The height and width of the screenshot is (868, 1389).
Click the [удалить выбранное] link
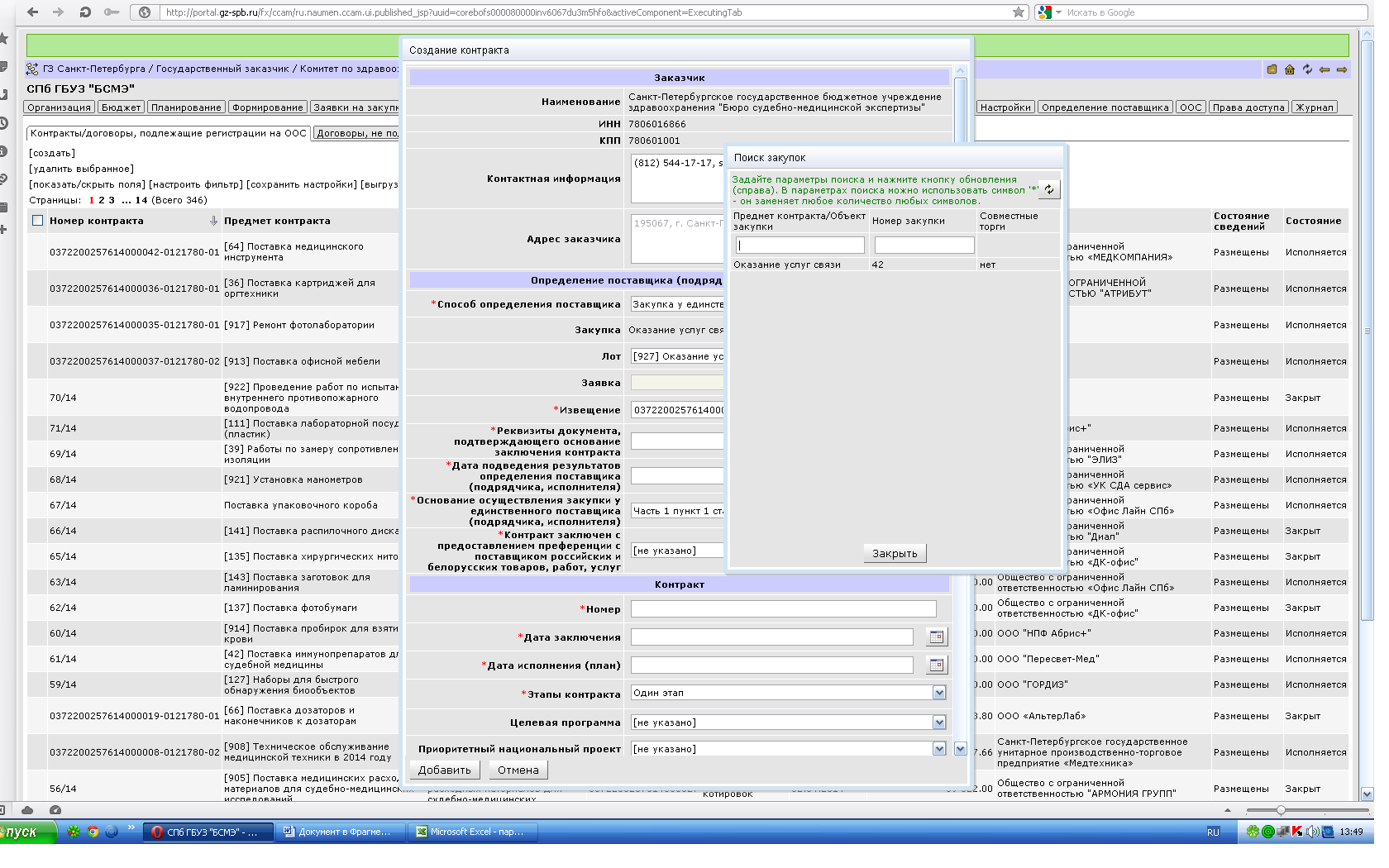pyautogui.click(x=81, y=169)
